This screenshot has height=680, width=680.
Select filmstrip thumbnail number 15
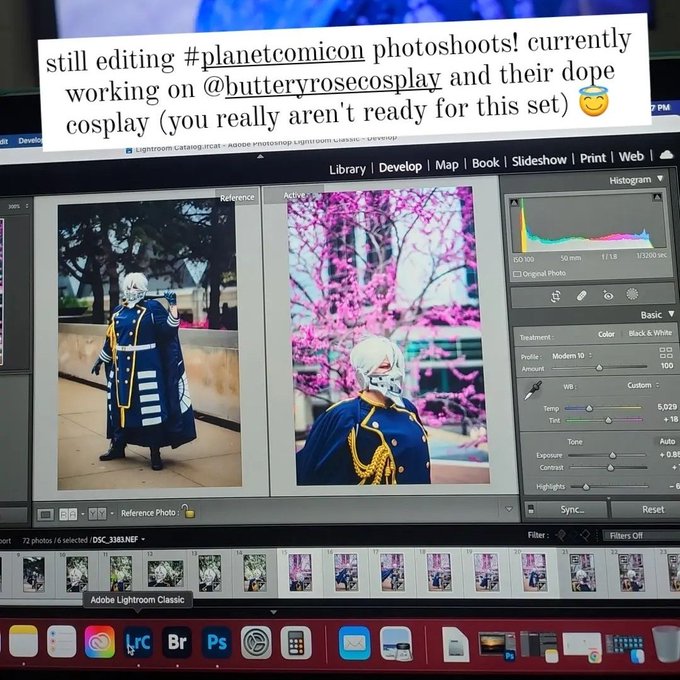[300, 572]
